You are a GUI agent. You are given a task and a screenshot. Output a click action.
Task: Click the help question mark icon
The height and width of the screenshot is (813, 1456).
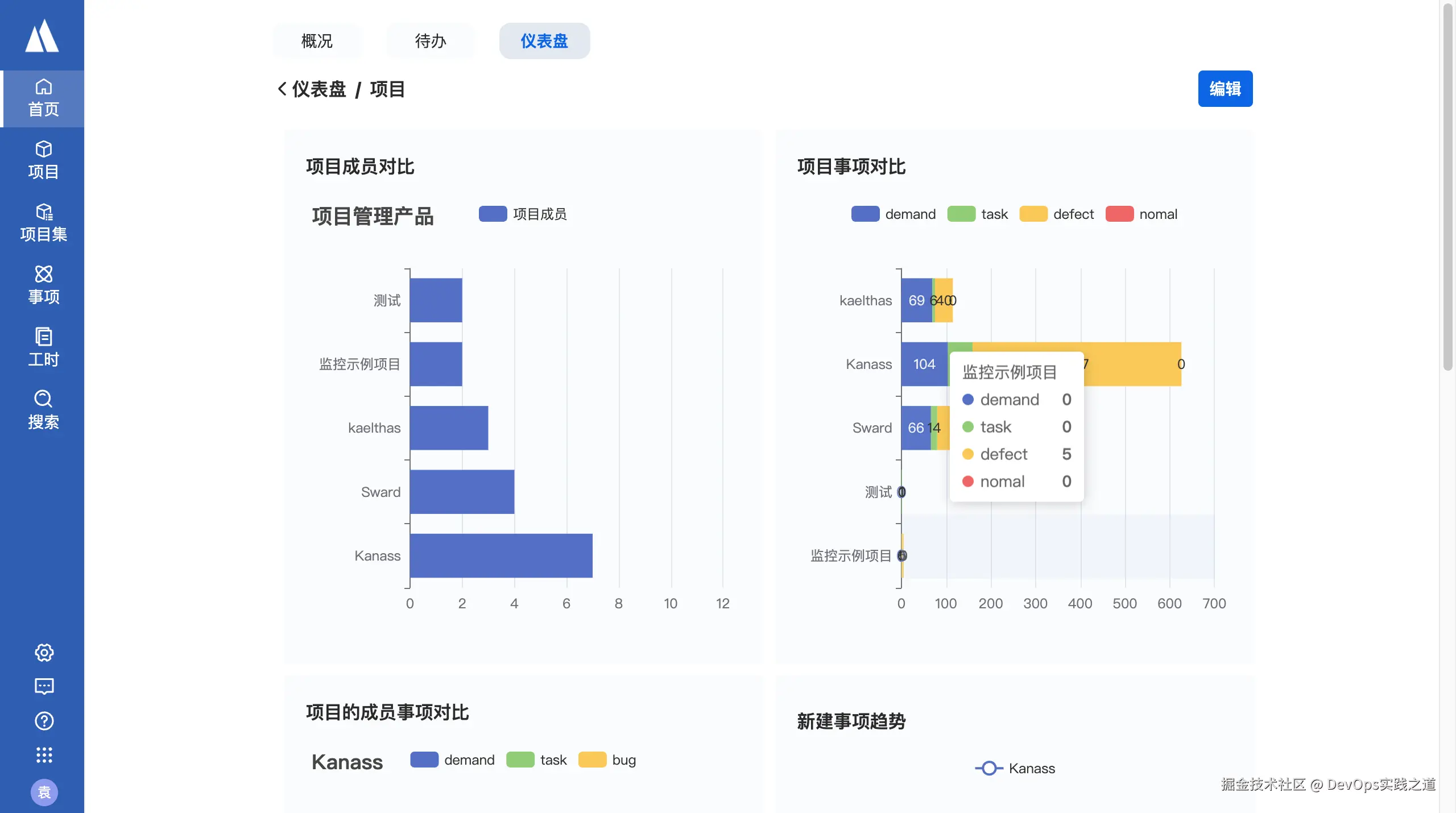(44, 720)
